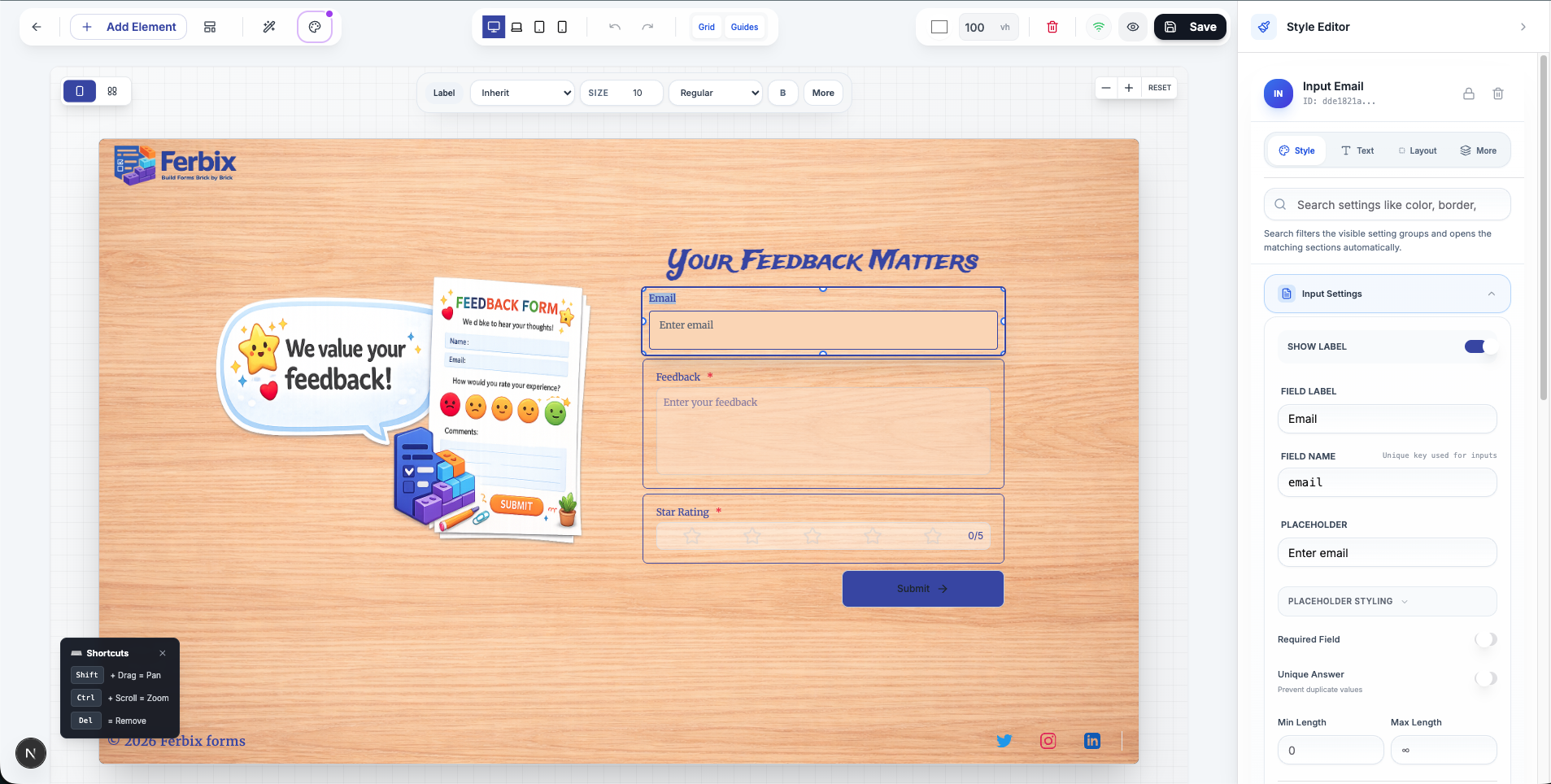The width and height of the screenshot is (1551, 784).
Task: Click the Style Editor brush icon
Action: click(1264, 27)
